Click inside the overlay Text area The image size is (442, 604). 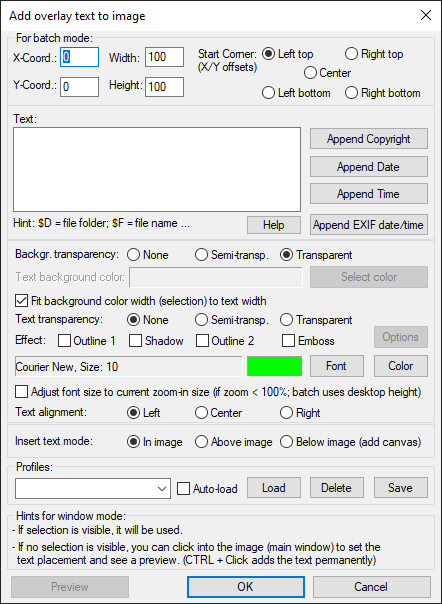(157, 169)
